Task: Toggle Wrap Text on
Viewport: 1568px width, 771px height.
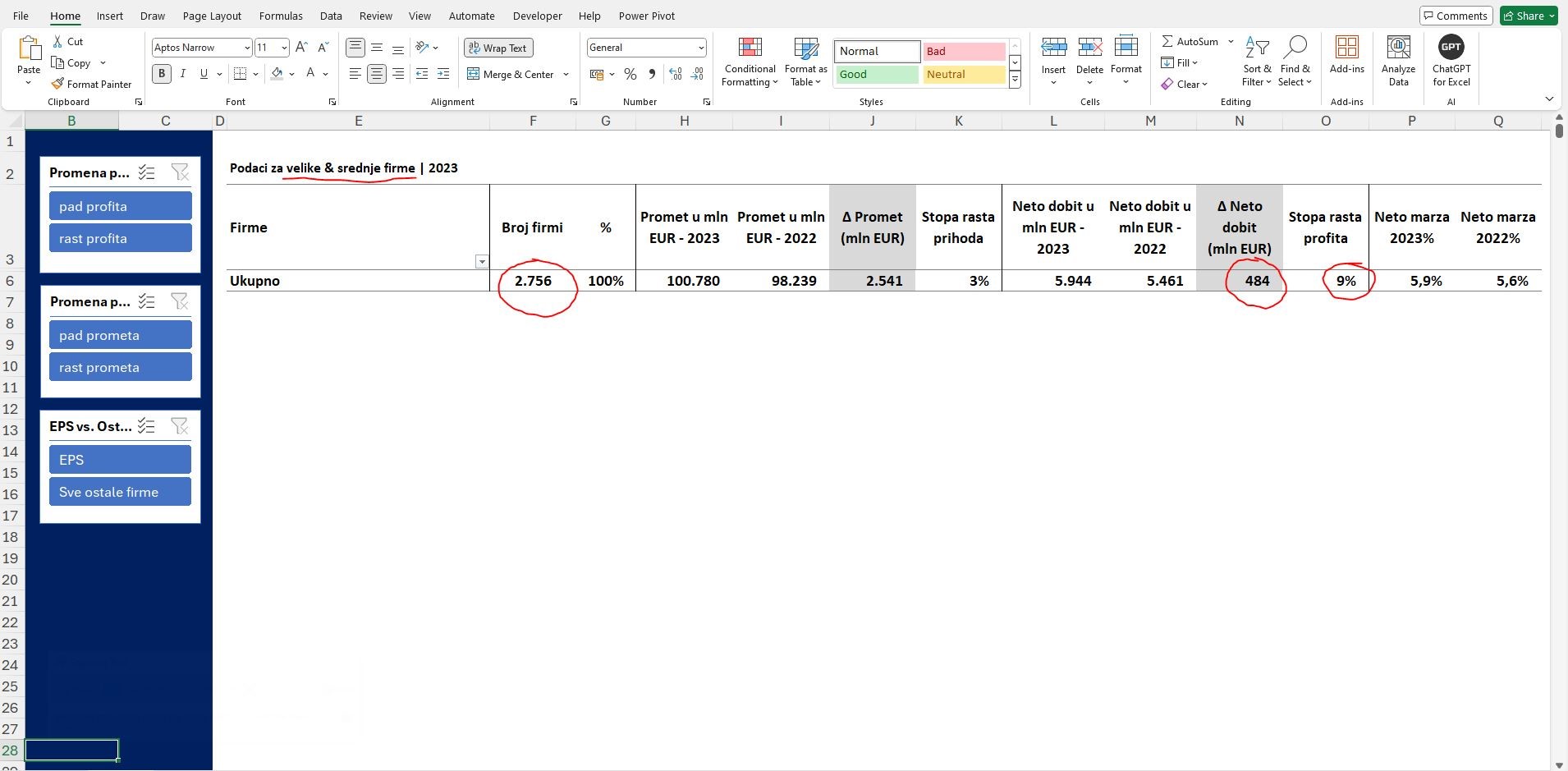Action: pos(498,48)
